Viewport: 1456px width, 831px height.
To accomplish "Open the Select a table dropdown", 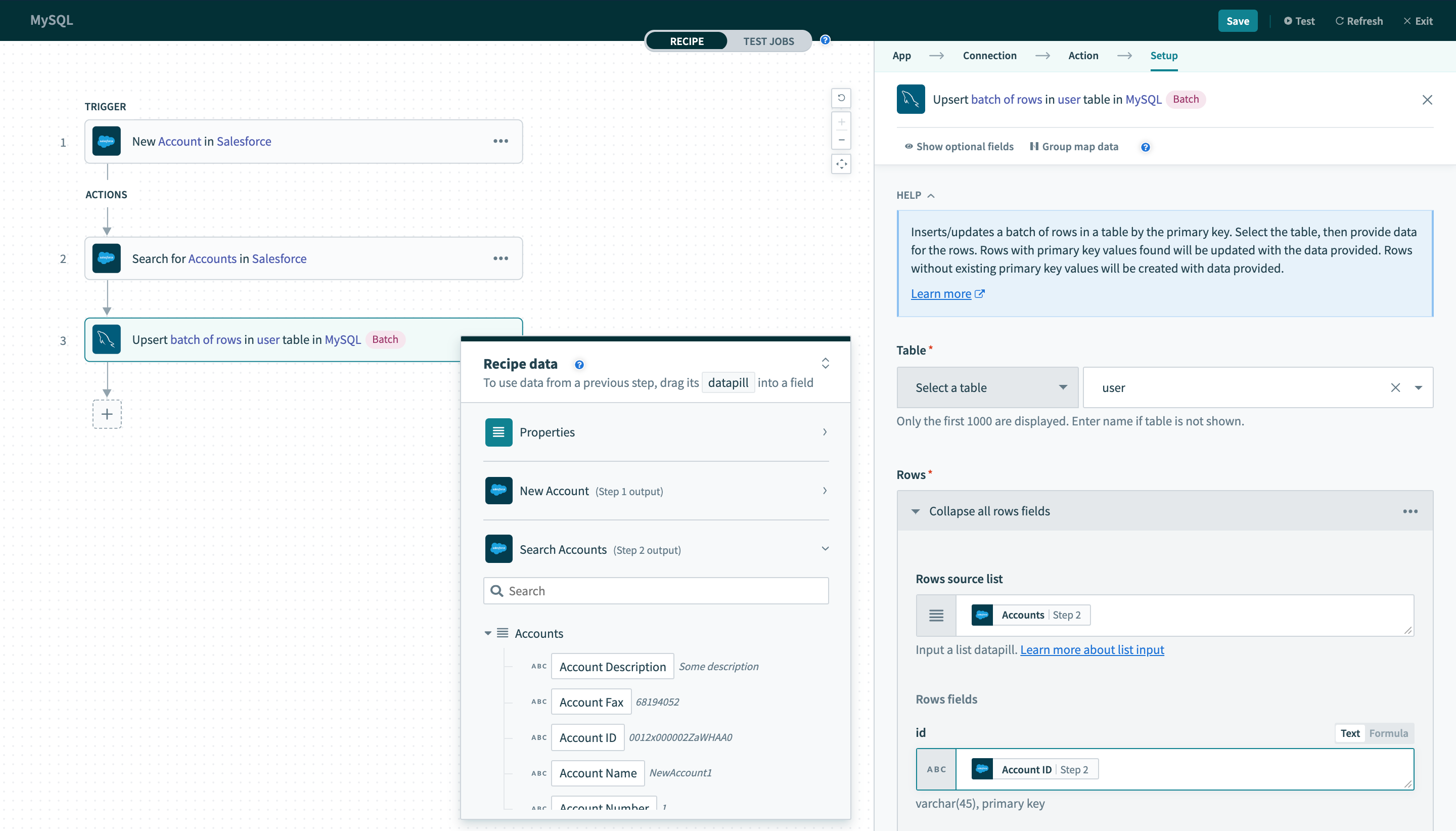I will point(985,387).
